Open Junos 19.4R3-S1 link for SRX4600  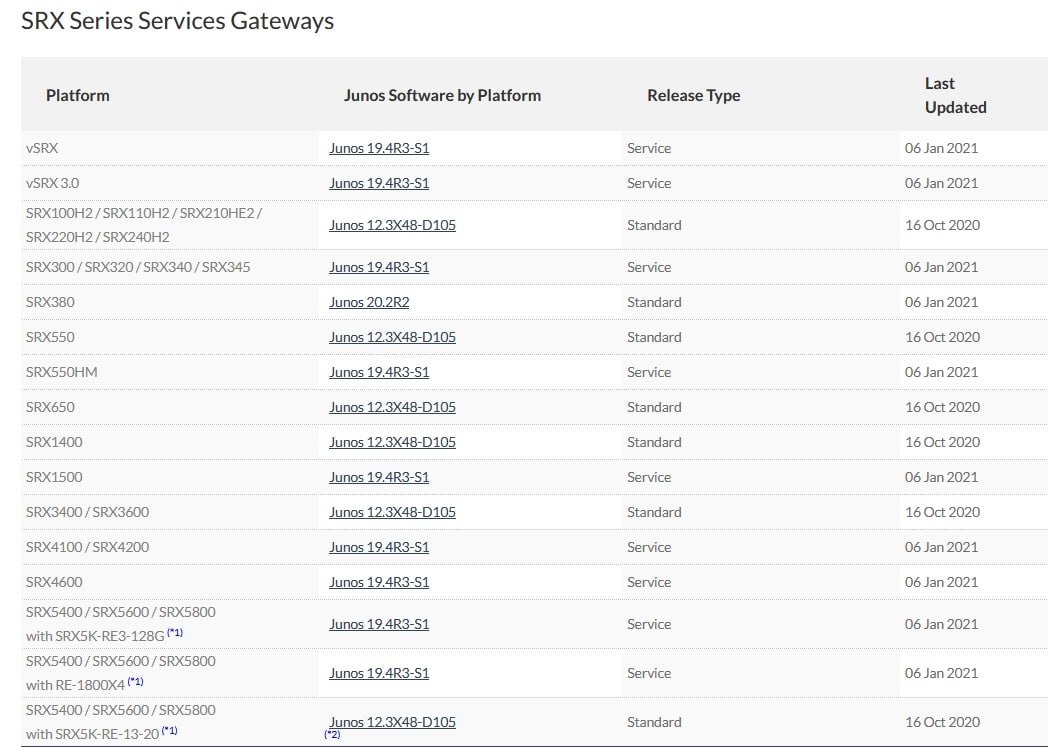pyautogui.click(x=379, y=582)
